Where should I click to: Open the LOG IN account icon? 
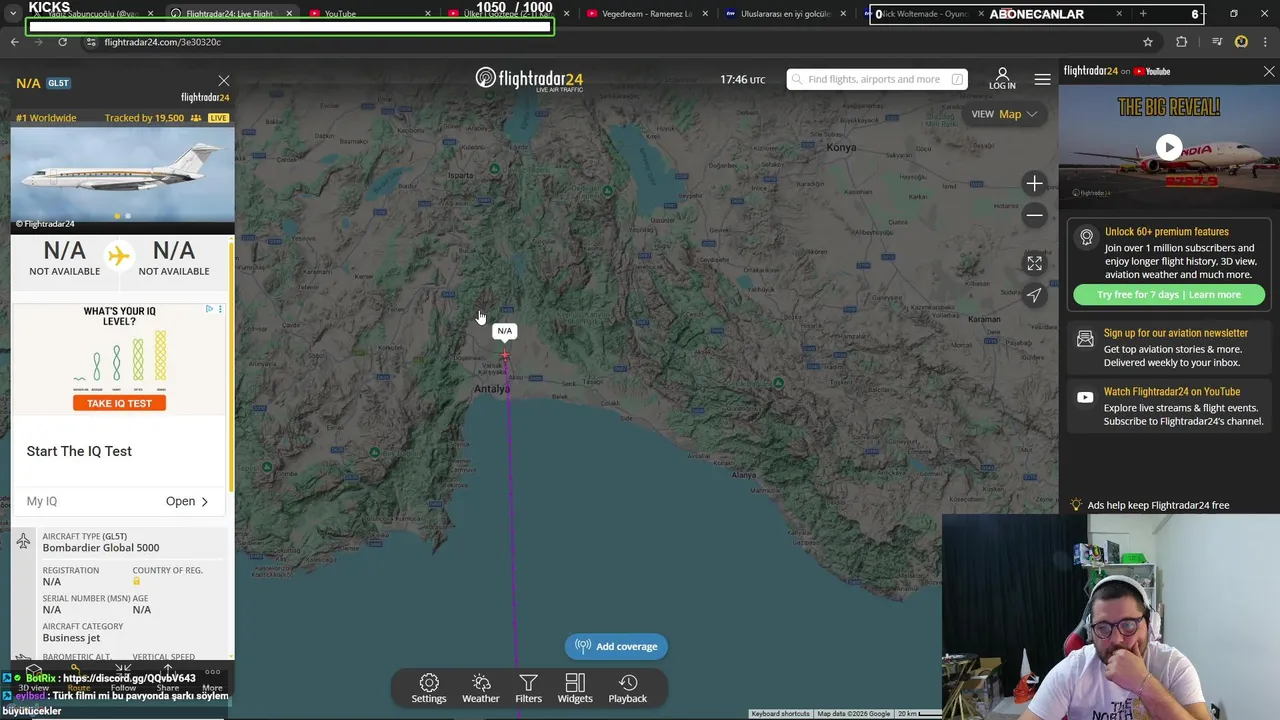click(1002, 79)
